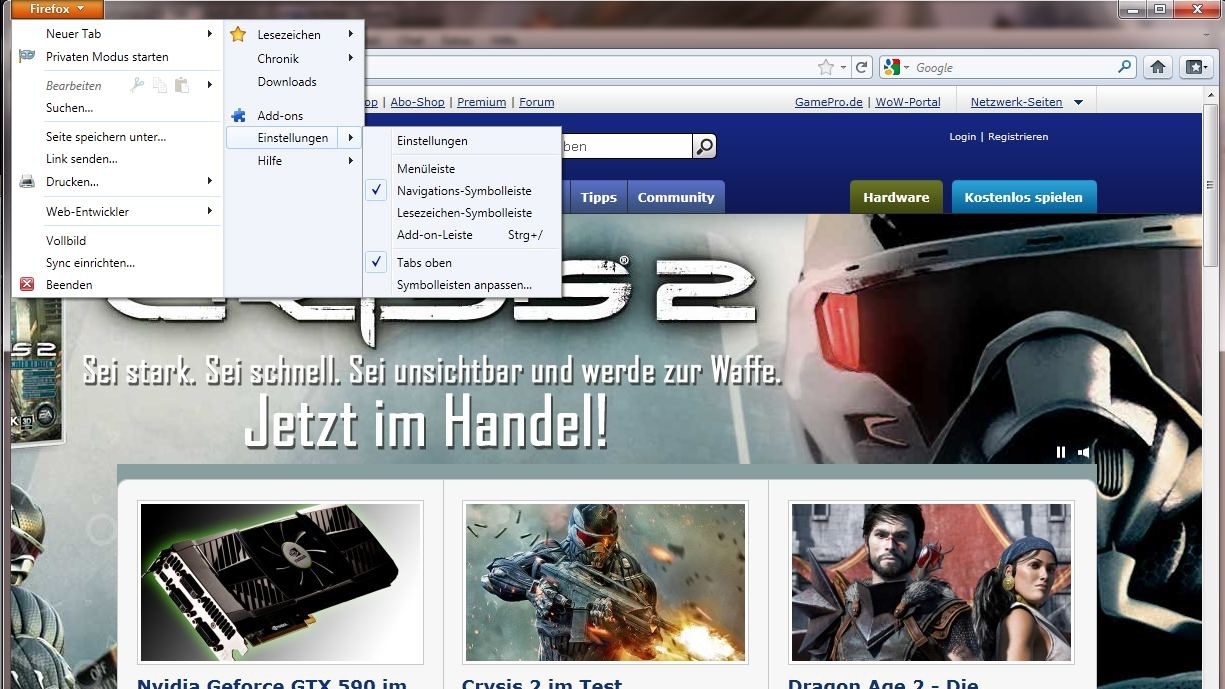Screen dimensions: 1225x689
Task: Click the scrollbar up arrow
Action: [1211, 96]
